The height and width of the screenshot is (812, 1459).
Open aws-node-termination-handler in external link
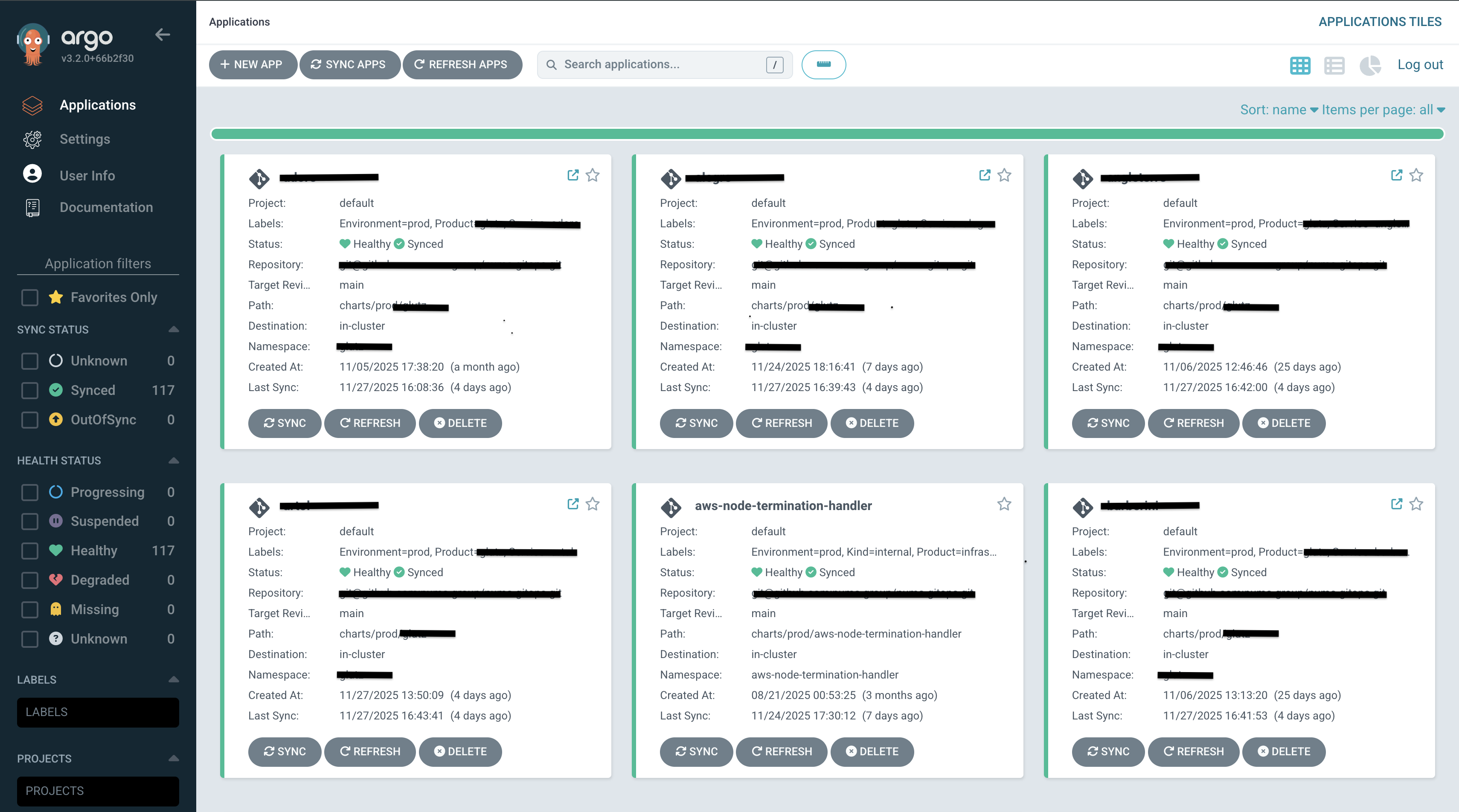pyautogui.click(x=984, y=504)
